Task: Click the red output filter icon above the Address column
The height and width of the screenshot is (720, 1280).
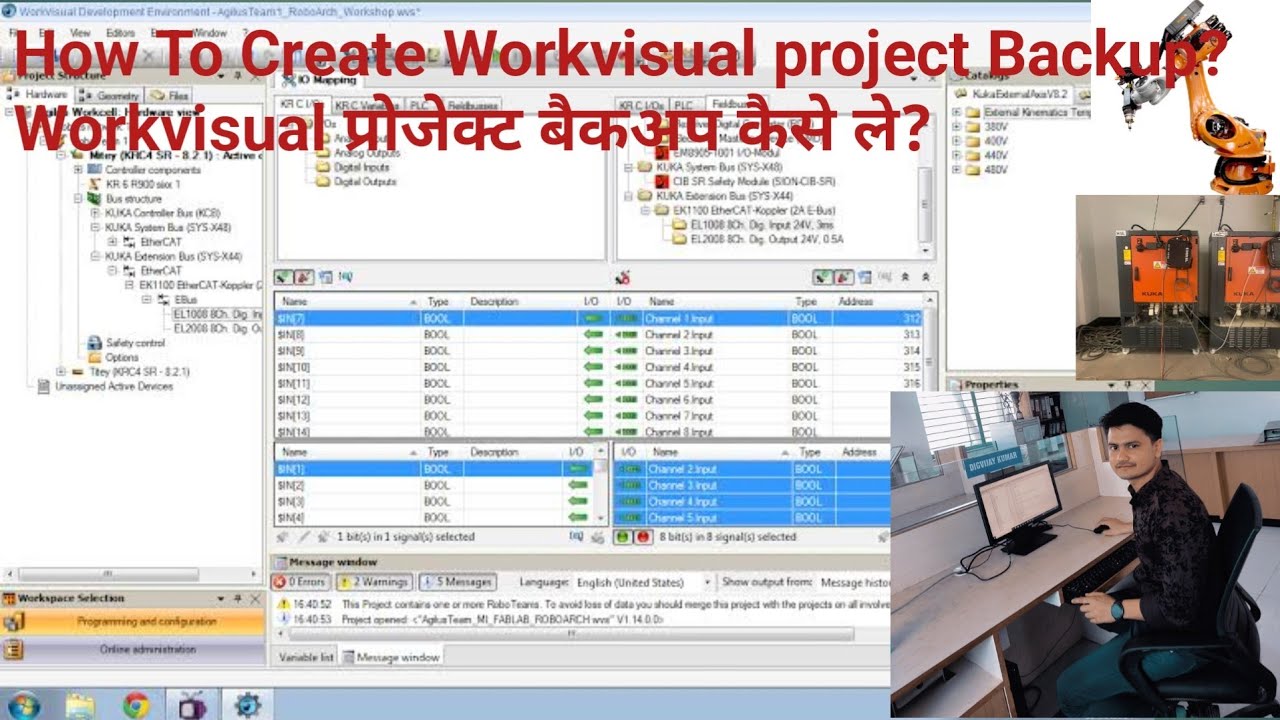Action: pyautogui.click(x=842, y=277)
